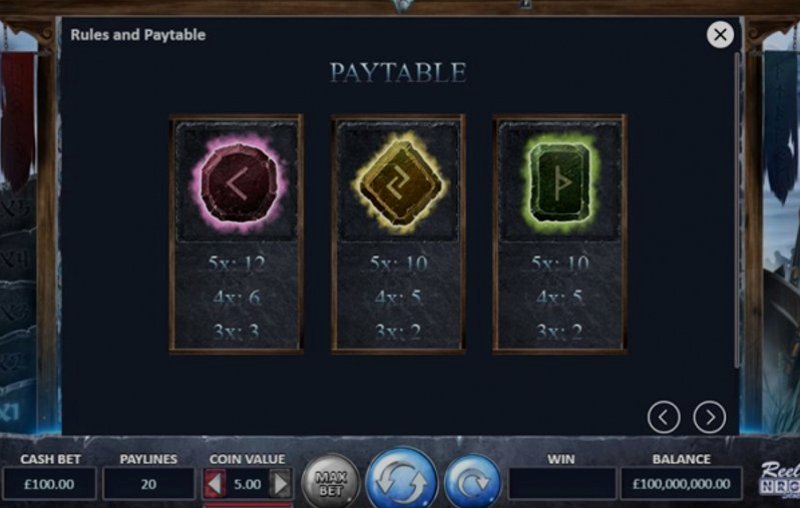Click the Paylines value box showing 20

click(x=148, y=484)
